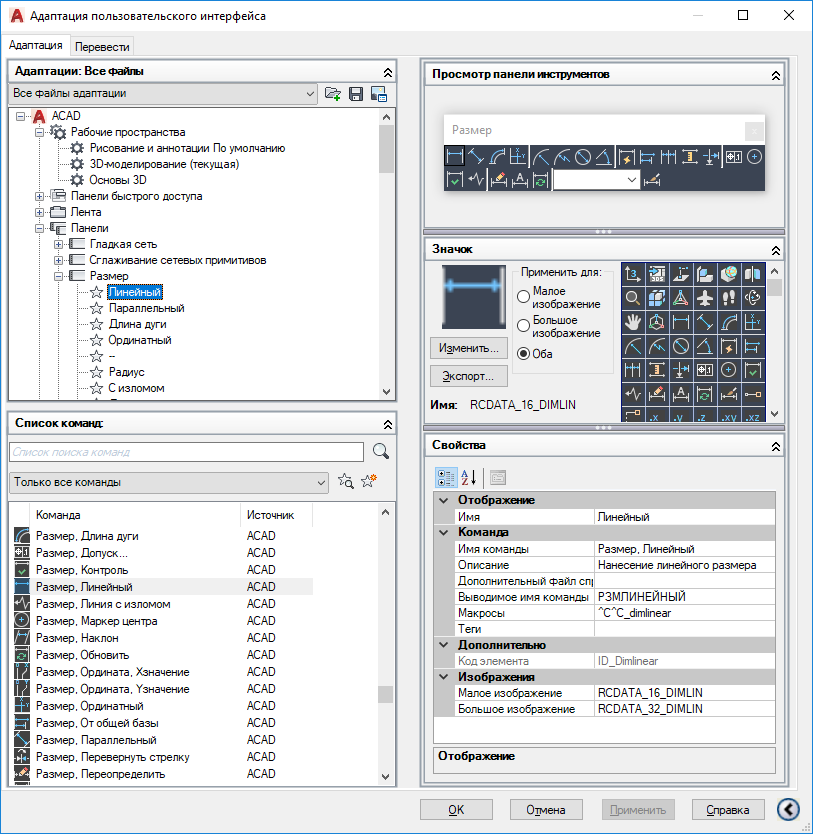Image resolution: width=813 pixels, height=834 pixels.
Task: Select airplane icon in icon grid
Action: coord(705,298)
